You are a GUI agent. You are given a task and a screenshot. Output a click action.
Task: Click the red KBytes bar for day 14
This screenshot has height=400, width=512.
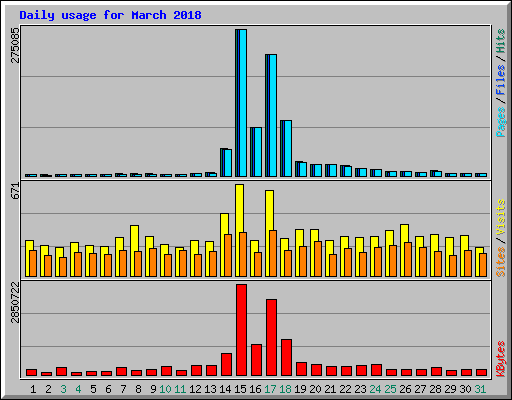tap(226, 365)
